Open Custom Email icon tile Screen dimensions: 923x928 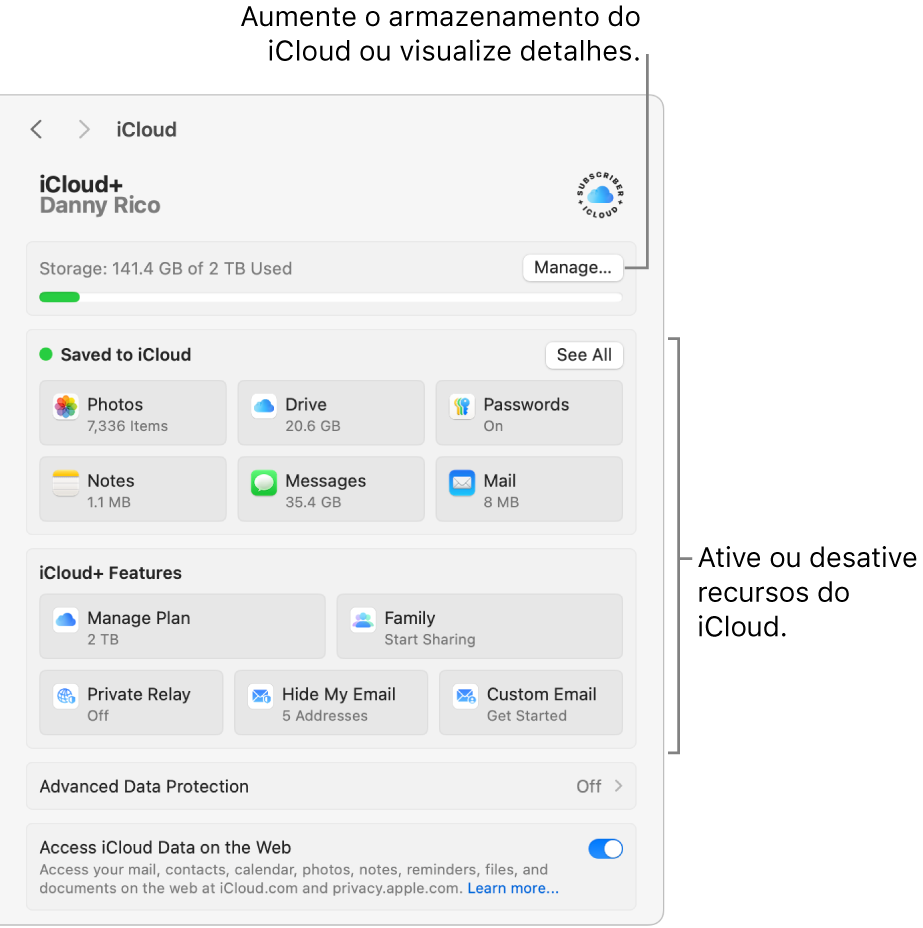(x=466, y=696)
